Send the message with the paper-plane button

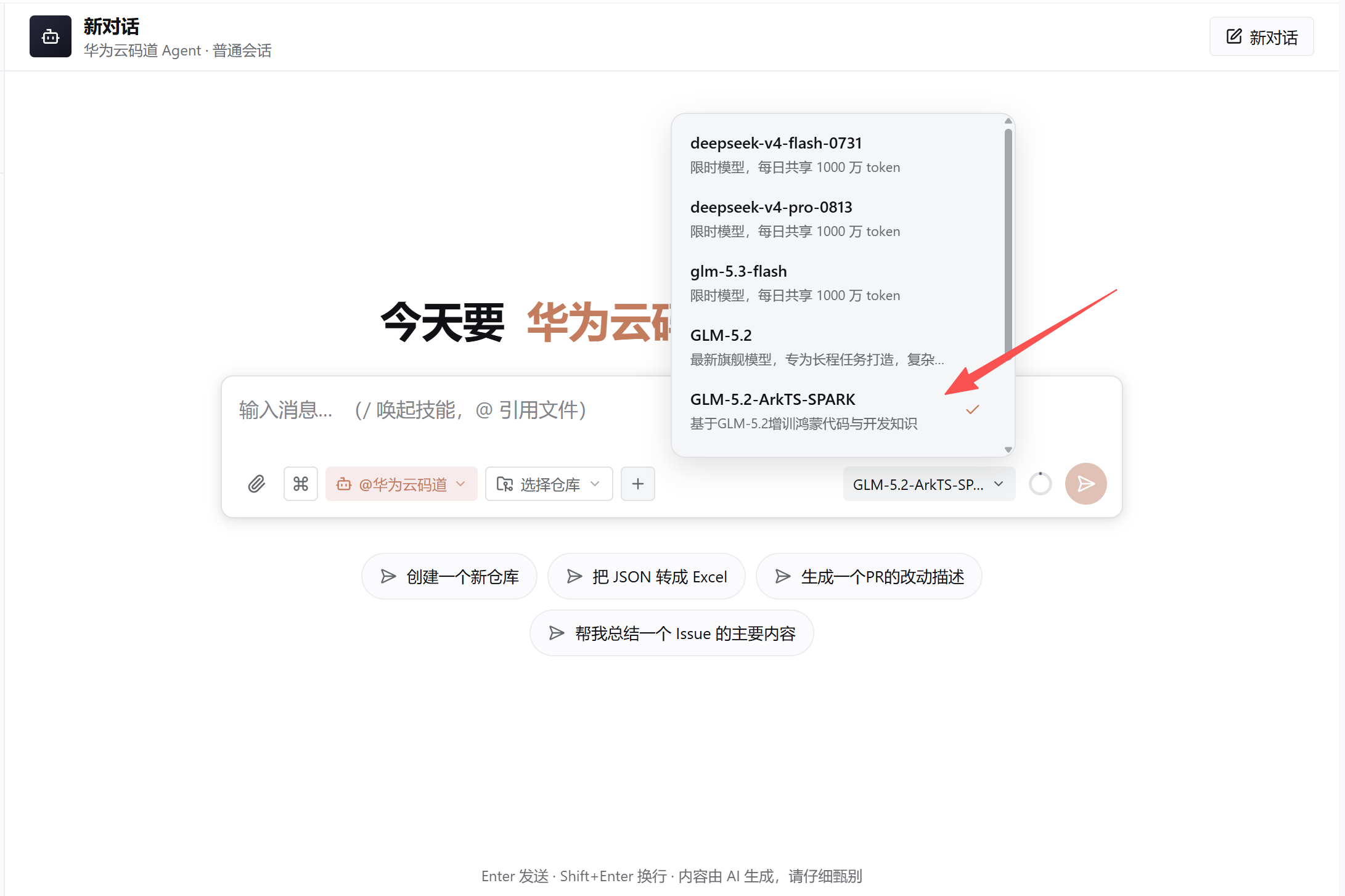pos(1086,484)
